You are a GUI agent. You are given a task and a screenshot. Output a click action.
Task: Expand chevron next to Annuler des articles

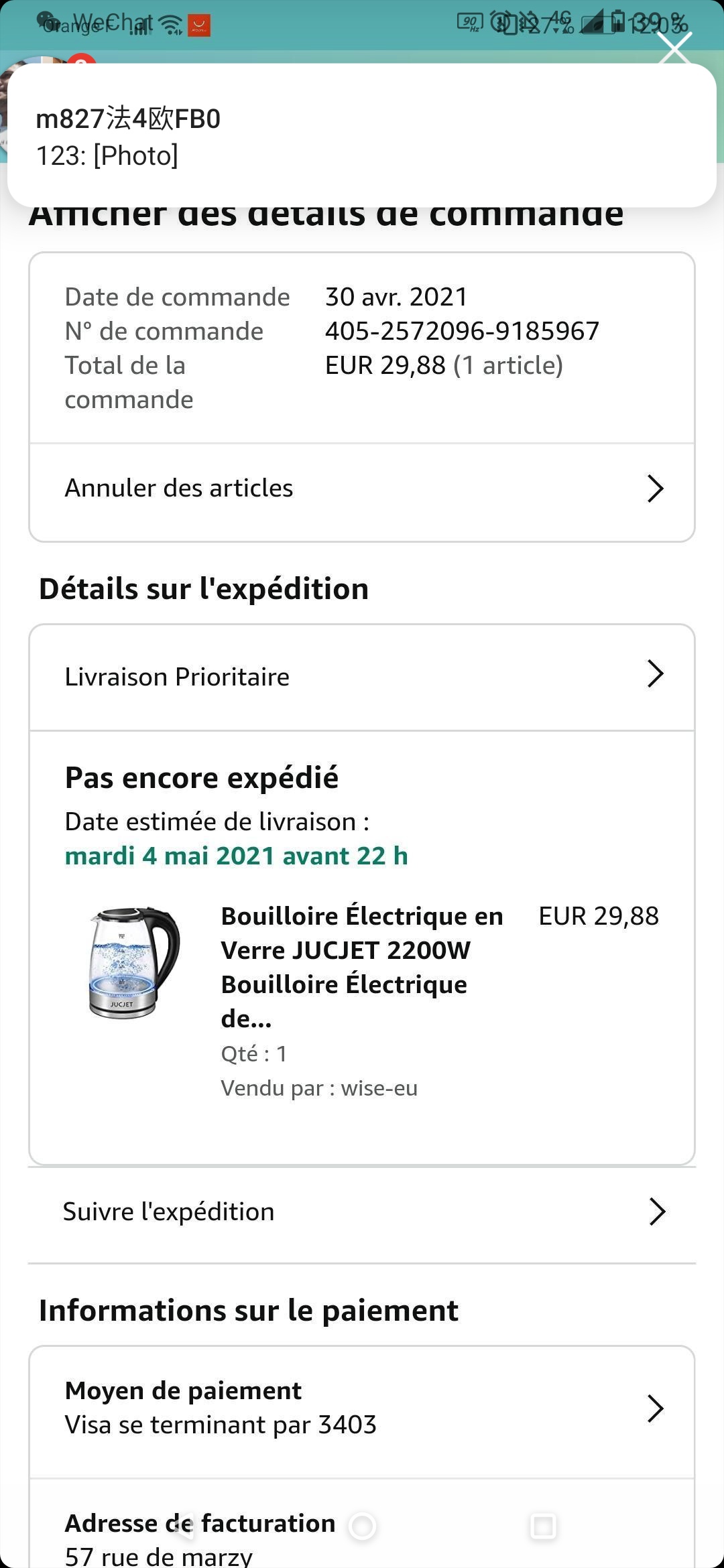[x=655, y=488]
